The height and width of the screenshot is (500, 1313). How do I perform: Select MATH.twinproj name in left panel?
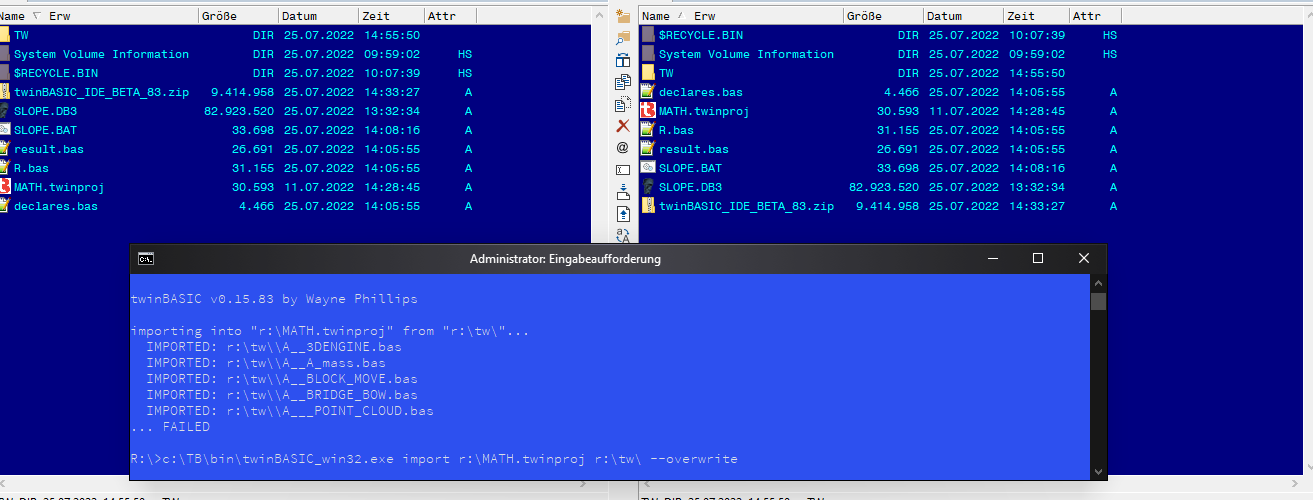click(59, 187)
